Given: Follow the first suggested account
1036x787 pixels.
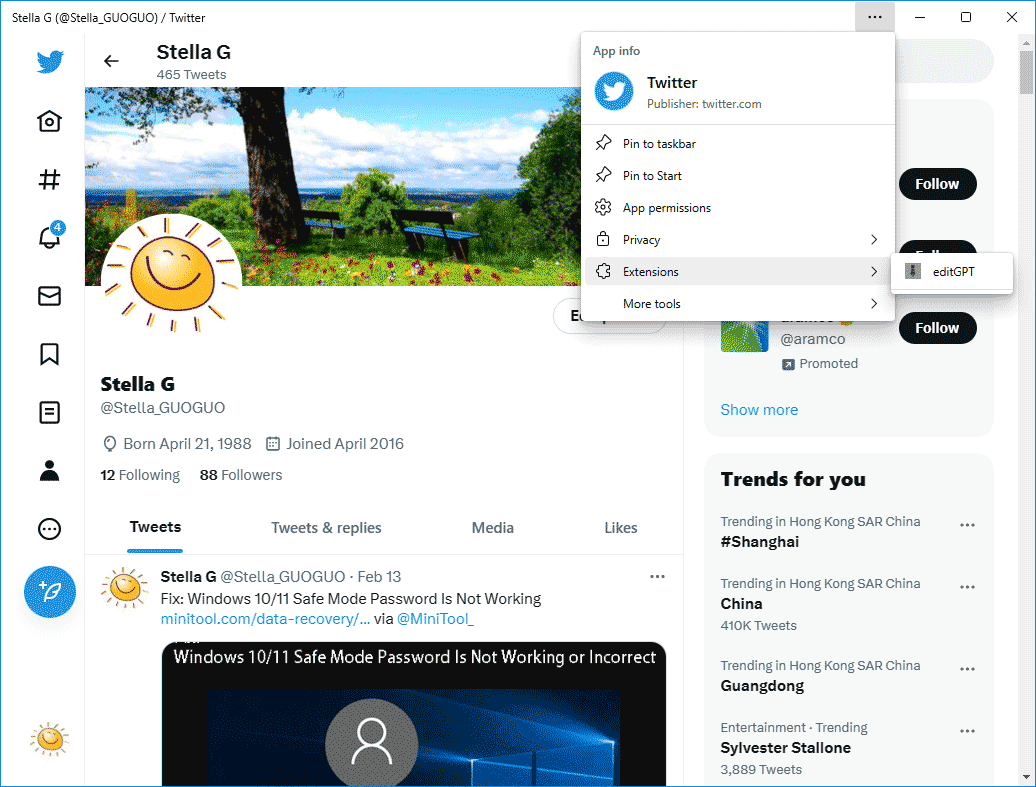Looking at the screenshot, I should (x=937, y=184).
